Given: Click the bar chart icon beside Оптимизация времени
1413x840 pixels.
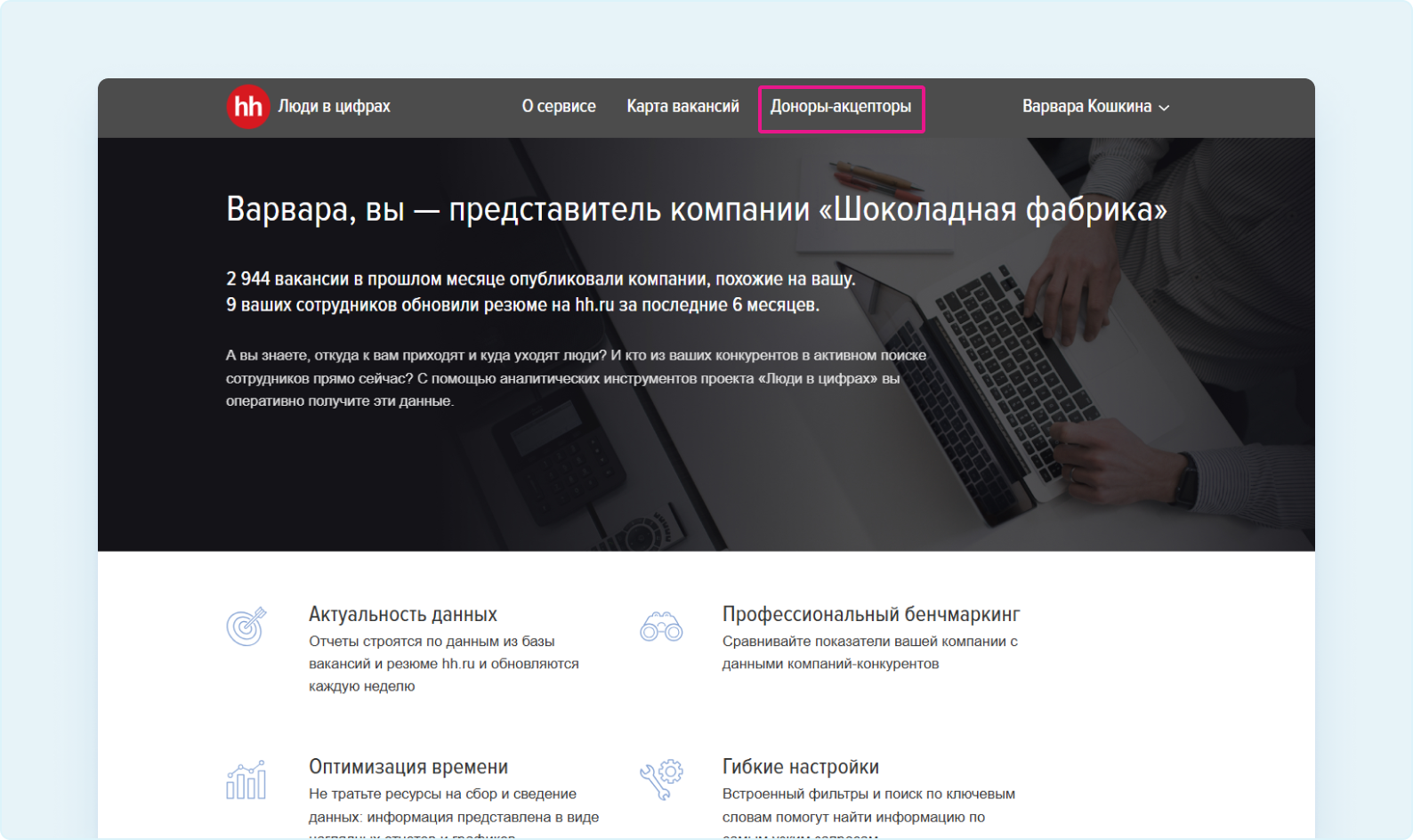Looking at the screenshot, I should pos(246,779).
